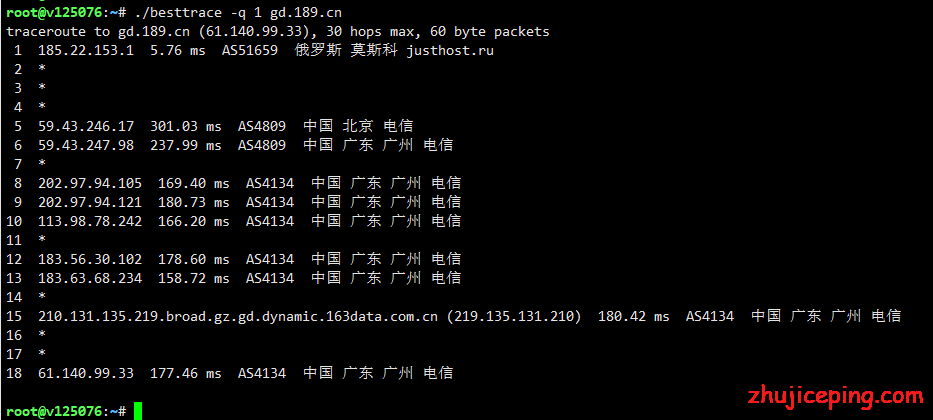Select the IP 113.98.78.242 in hop 10

[90, 221]
